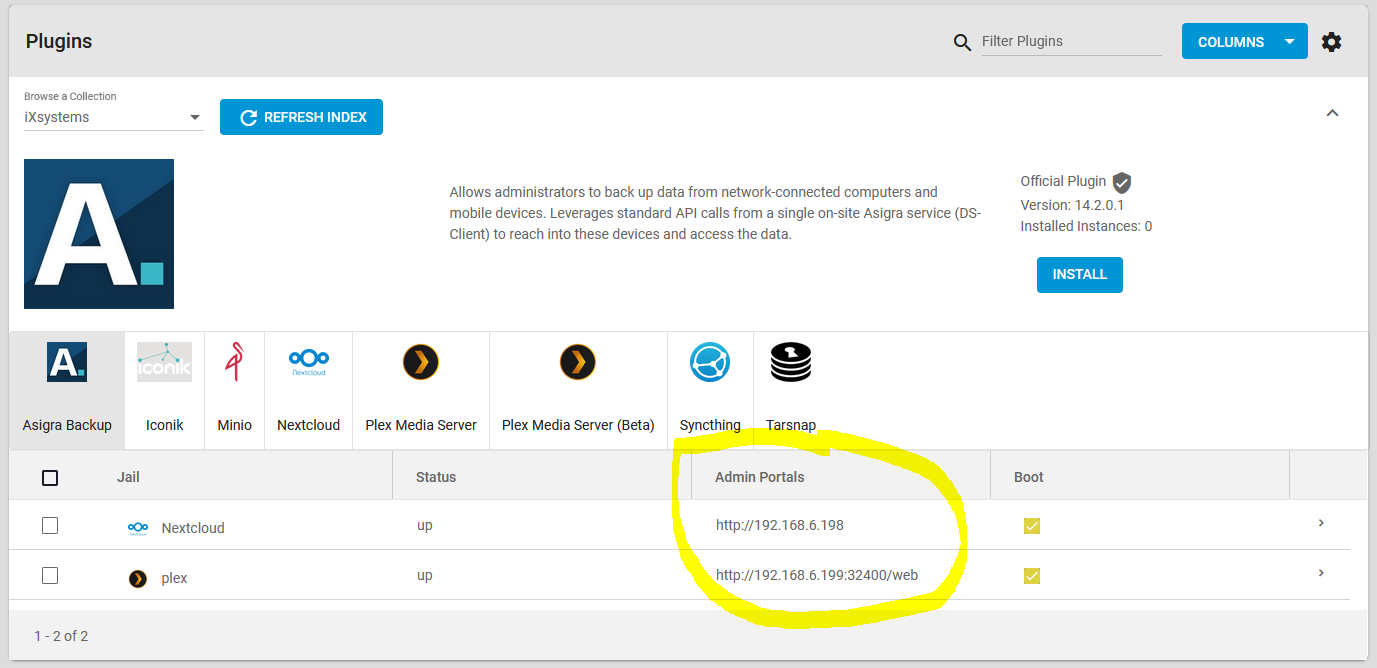This screenshot has width=1377, height=668.
Task: Open the settings gear icon
Action: click(x=1331, y=42)
